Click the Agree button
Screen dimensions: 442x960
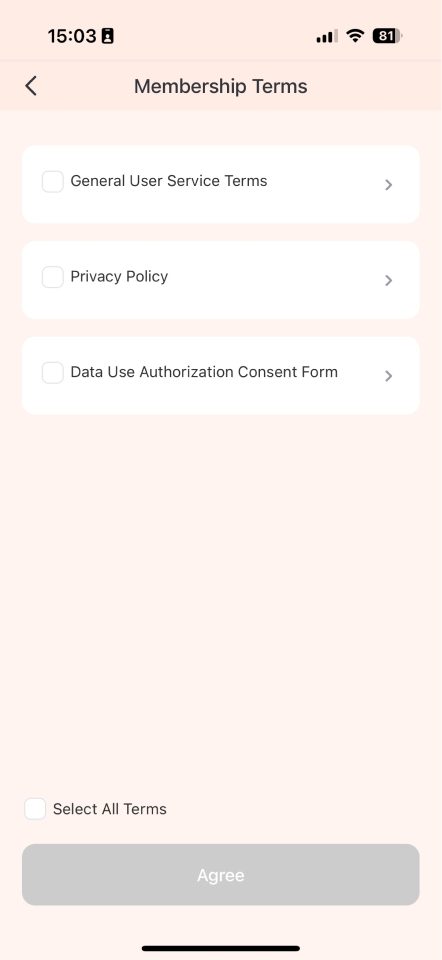(x=221, y=875)
